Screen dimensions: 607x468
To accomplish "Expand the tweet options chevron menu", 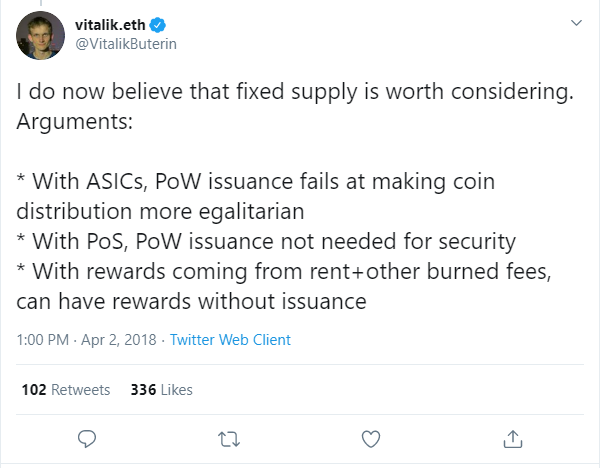I will (x=576, y=23).
